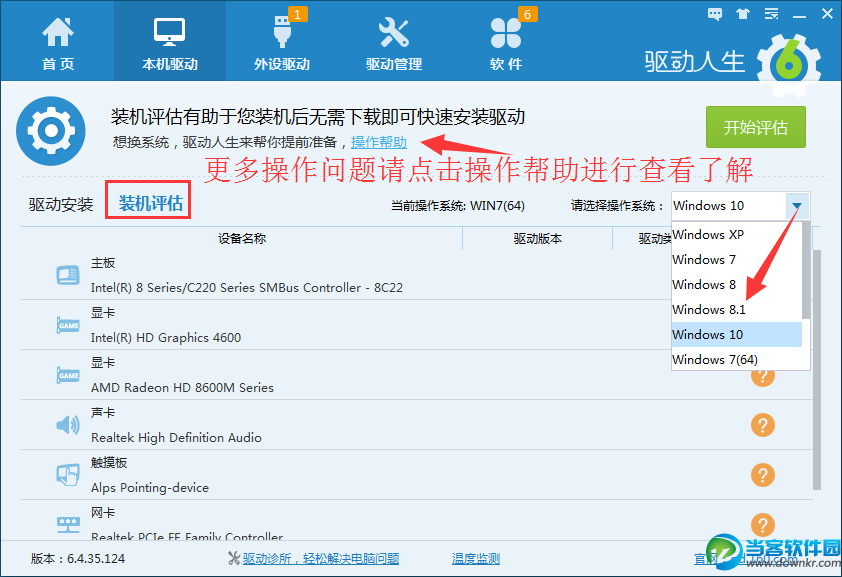Choose Windows 8 from dropdown list

(x=736, y=284)
